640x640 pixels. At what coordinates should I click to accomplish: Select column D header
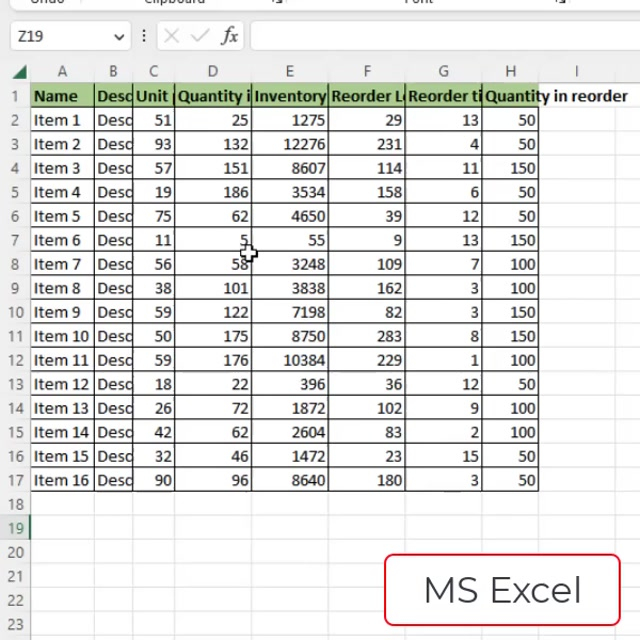(212, 72)
